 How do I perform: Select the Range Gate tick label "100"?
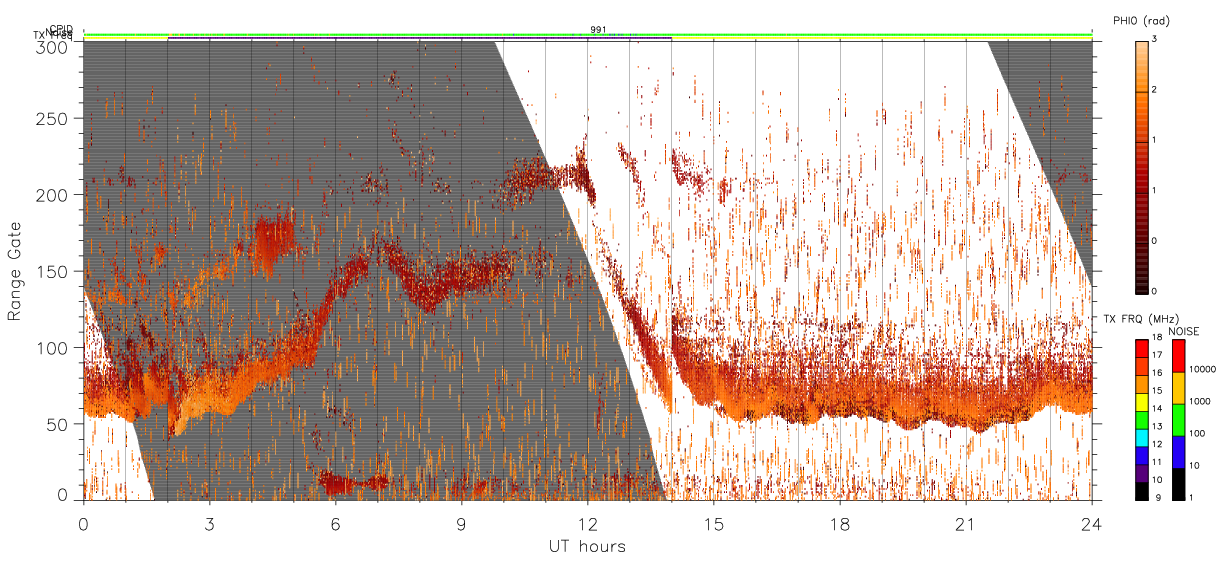pos(53,348)
